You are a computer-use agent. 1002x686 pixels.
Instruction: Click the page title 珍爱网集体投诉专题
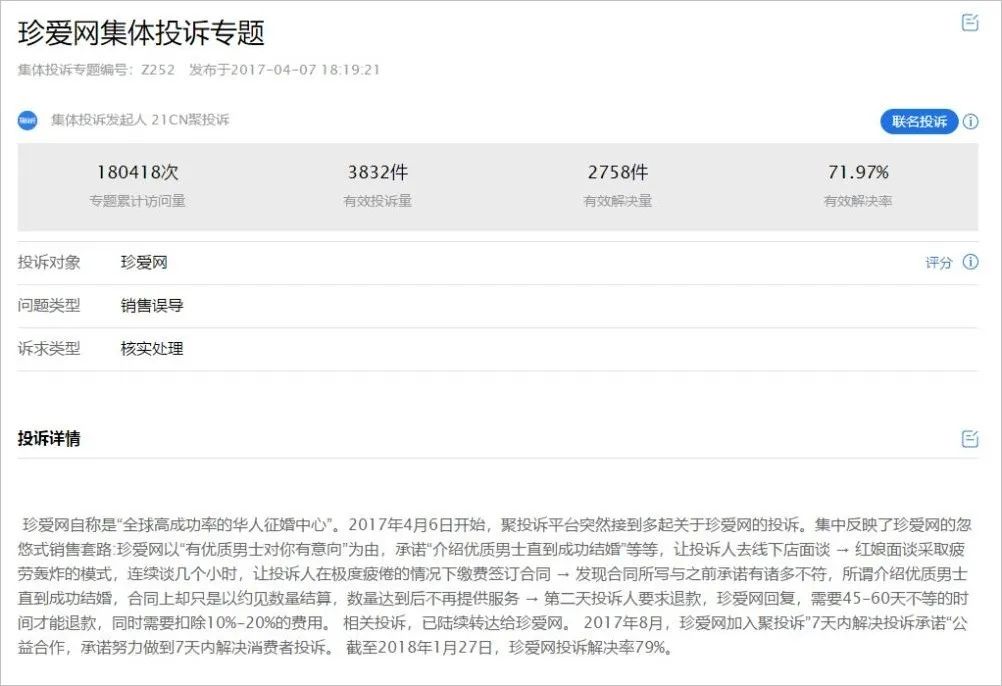pos(142,31)
